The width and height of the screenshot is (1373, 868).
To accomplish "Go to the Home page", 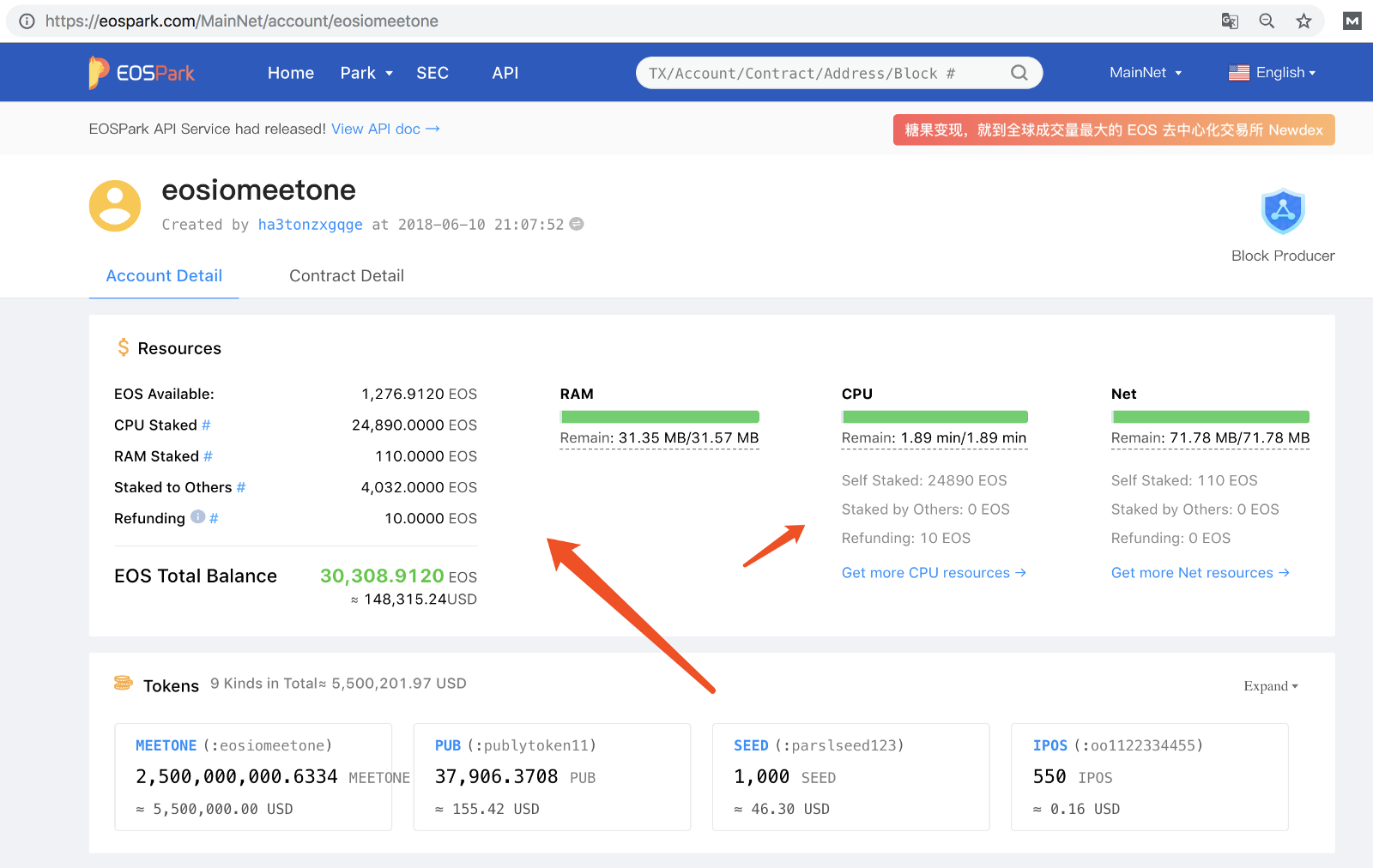I will coord(291,73).
